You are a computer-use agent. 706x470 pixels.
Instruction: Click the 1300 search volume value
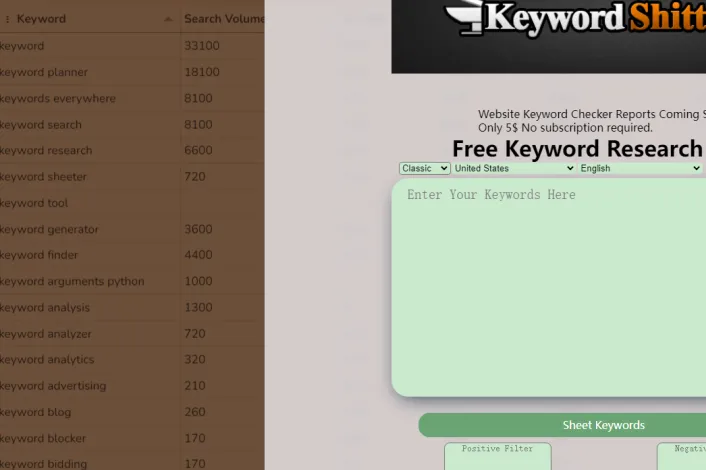198,307
